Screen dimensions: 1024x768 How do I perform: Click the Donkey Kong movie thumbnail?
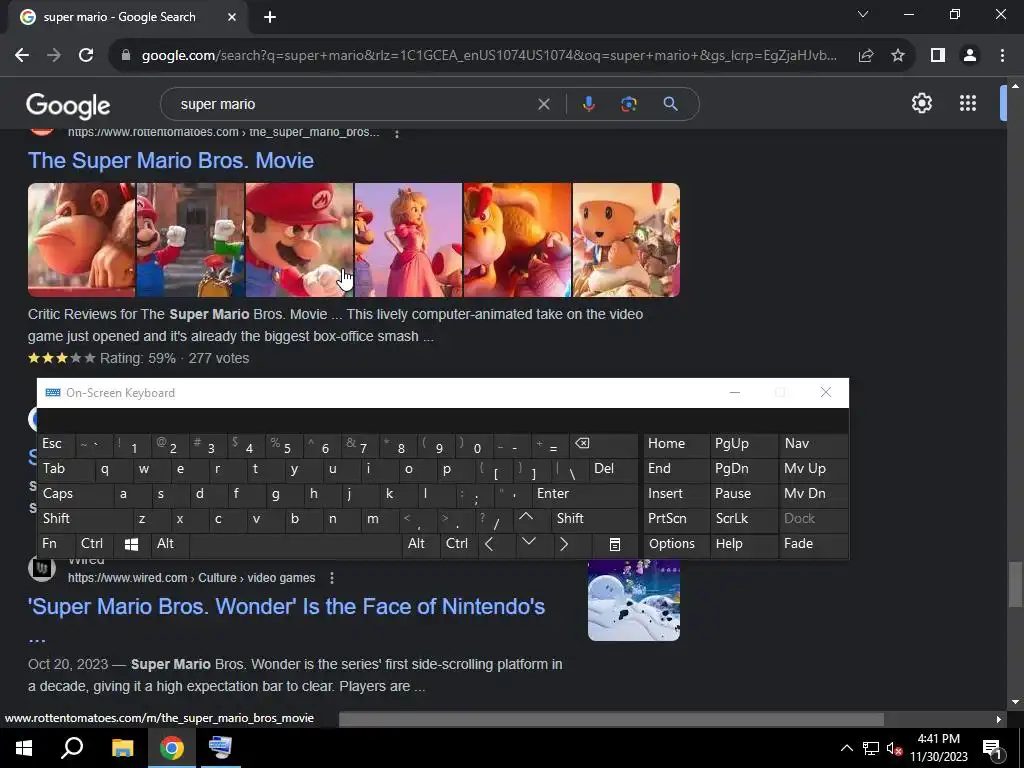82,240
